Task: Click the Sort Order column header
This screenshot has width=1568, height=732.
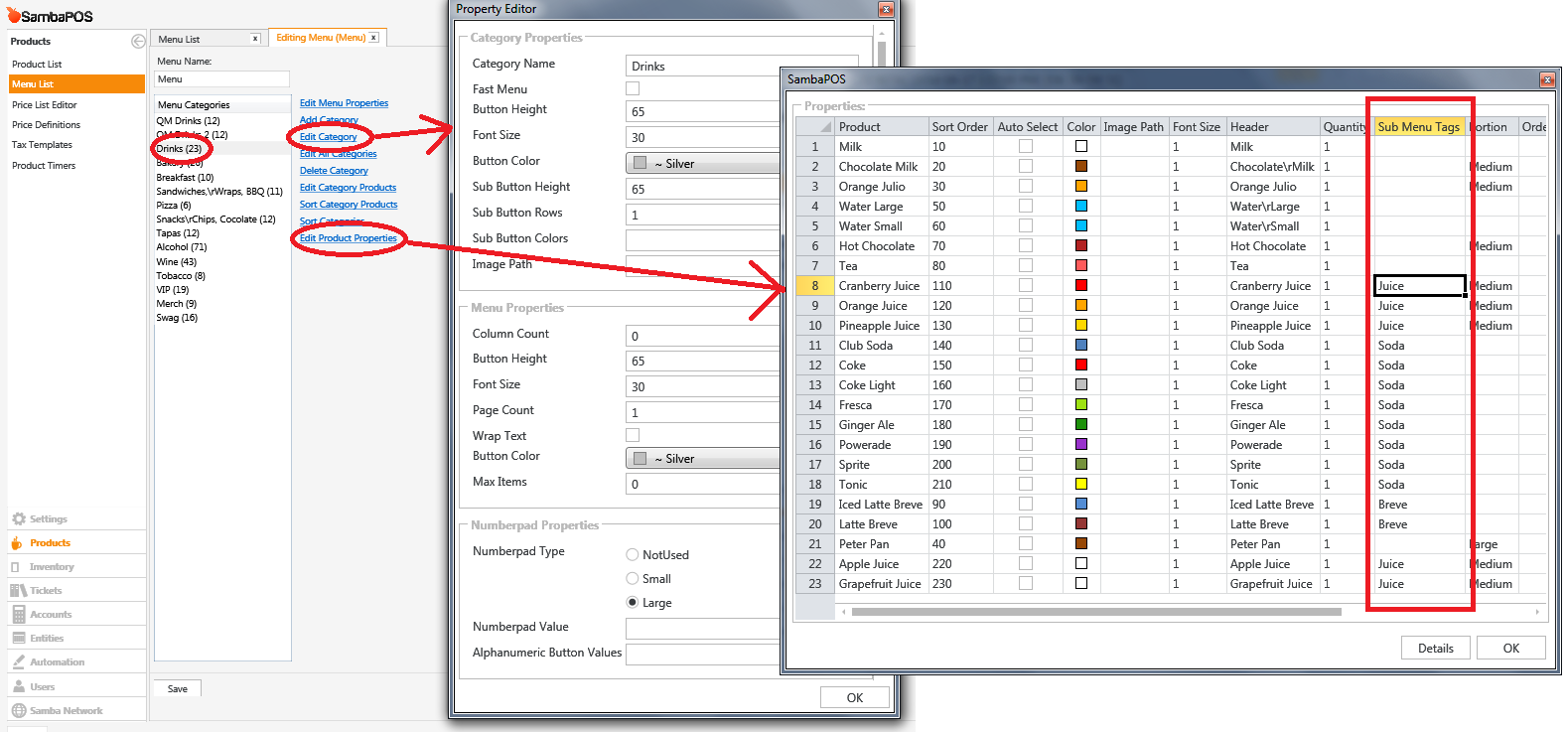Action: point(959,126)
